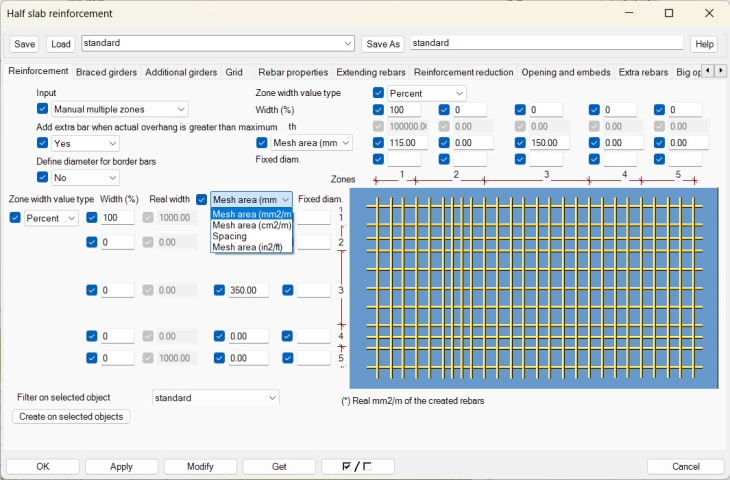Open the Manual multiple zones dropdown
730x480 pixels.
[x=119, y=109]
